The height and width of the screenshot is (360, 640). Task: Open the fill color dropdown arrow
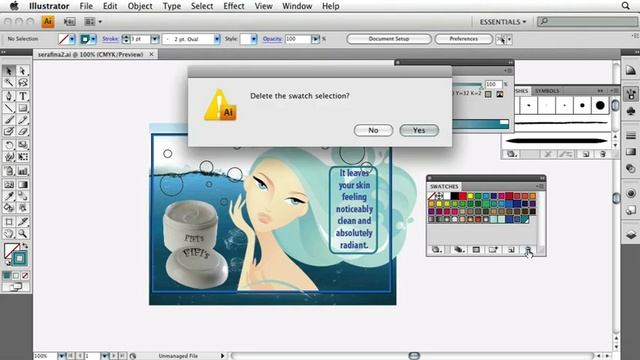pyautogui.click(x=72, y=39)
